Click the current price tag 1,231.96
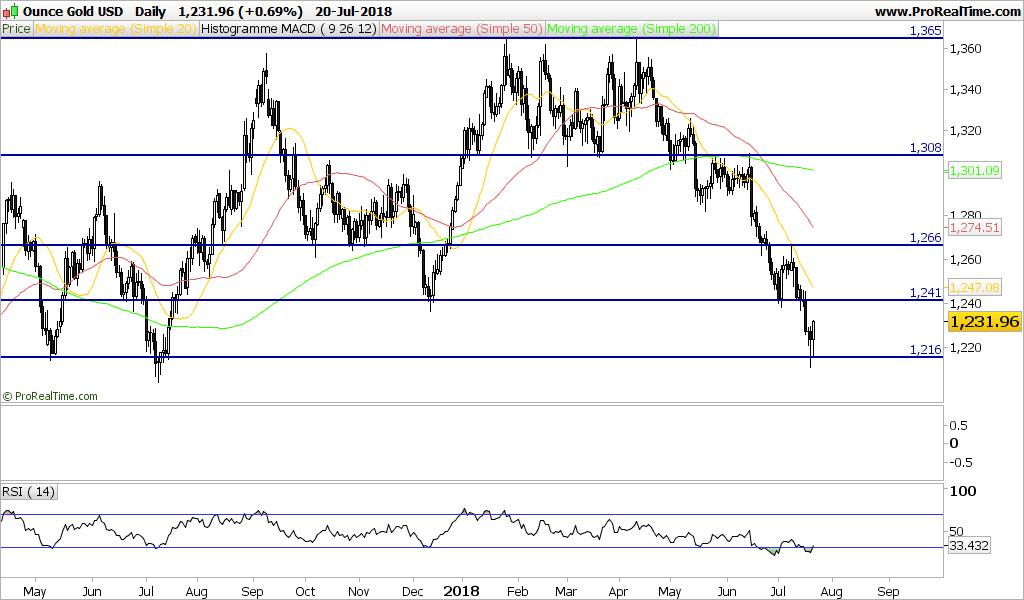This screenshot has height=600, width=1024. (x=985, y=321)
